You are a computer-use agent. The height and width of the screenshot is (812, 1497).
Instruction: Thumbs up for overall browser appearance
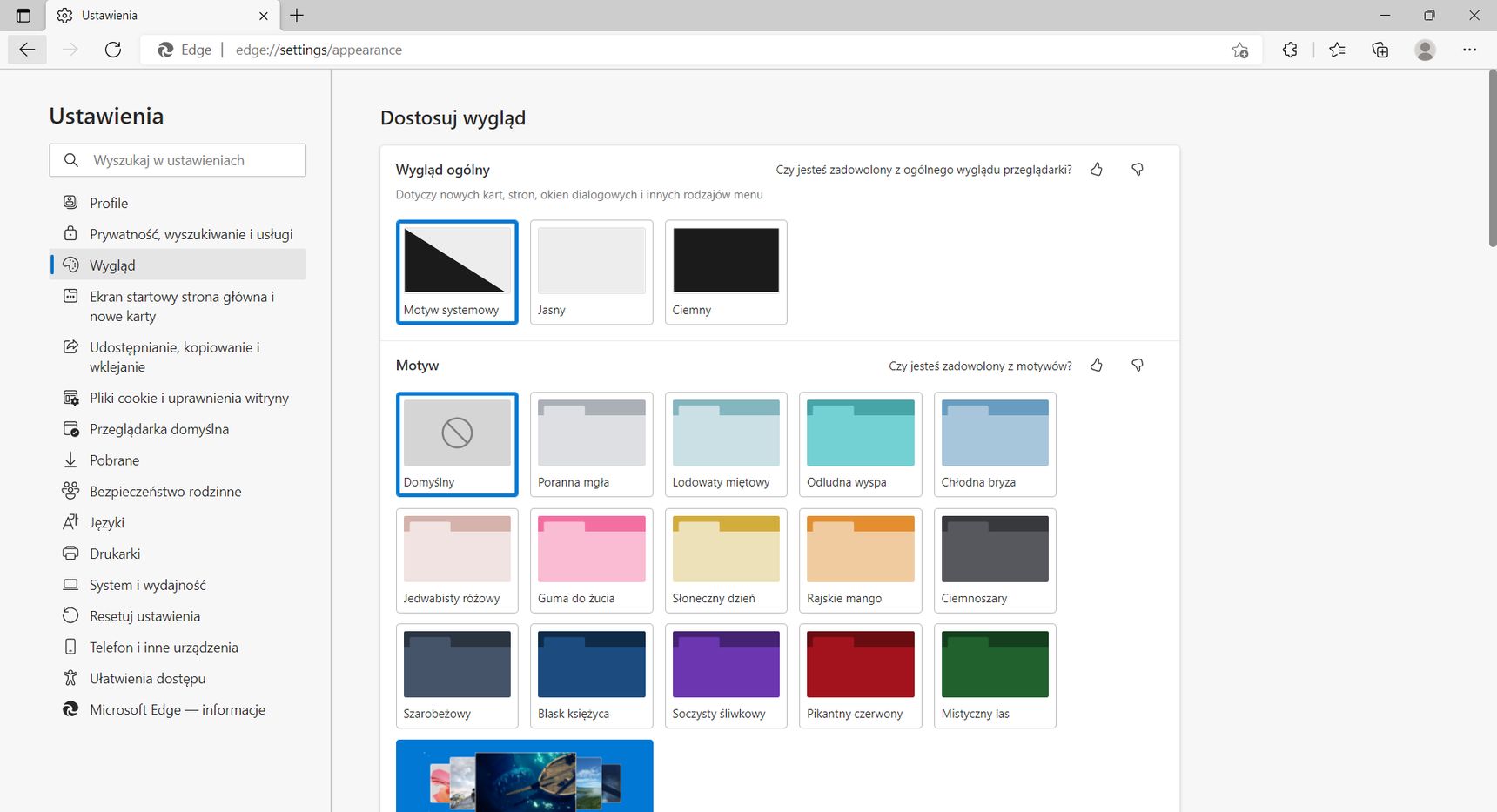[1097, 170]
